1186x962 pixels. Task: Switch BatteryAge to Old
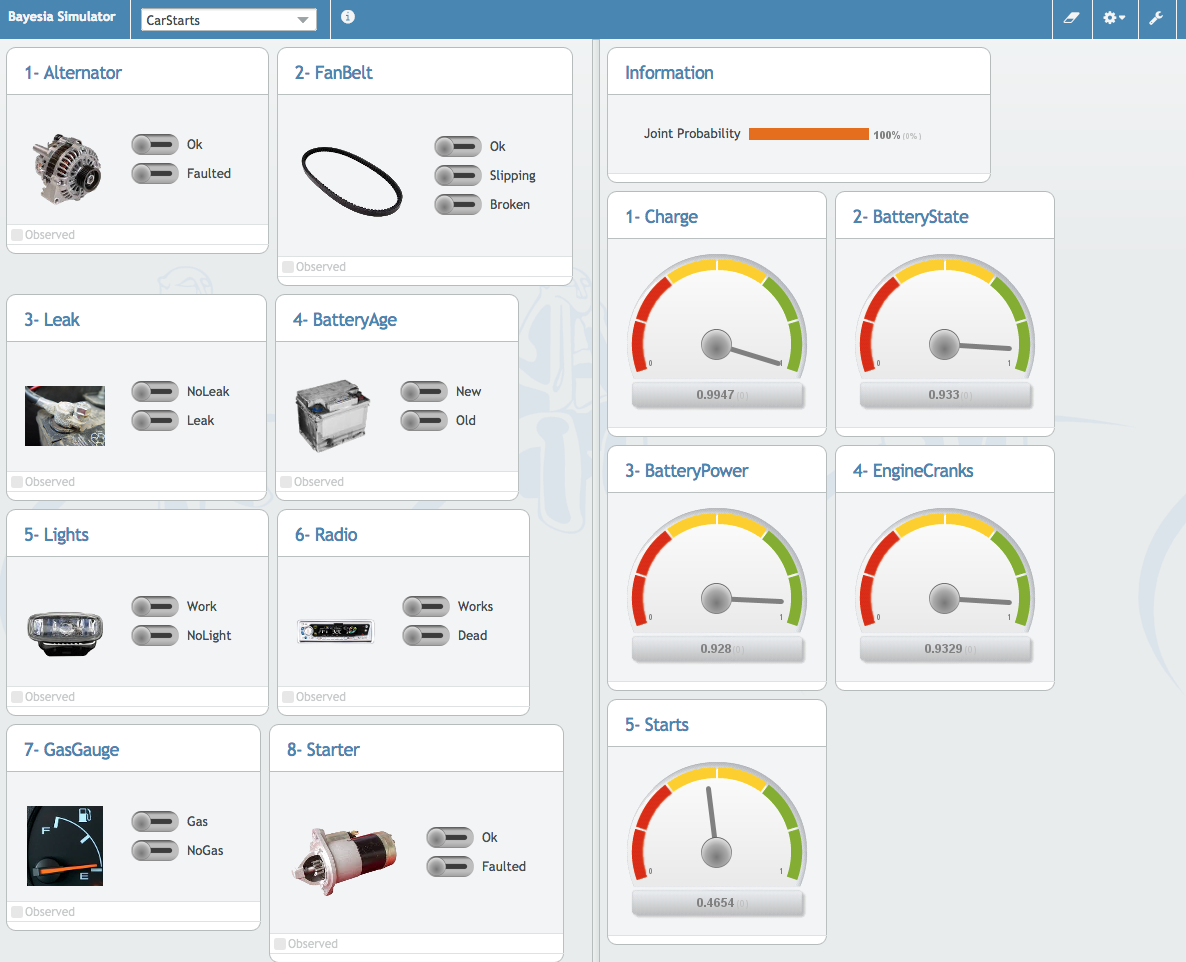(x=424, y=421)
